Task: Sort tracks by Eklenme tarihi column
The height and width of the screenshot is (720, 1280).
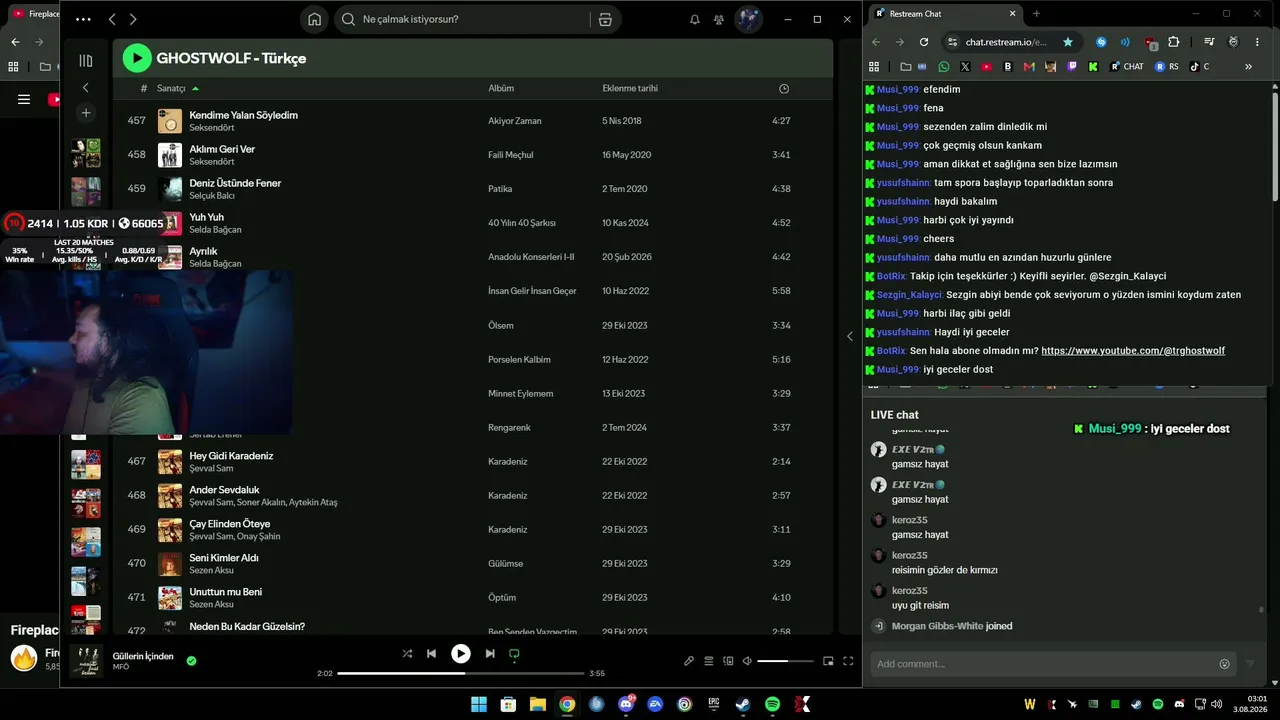Action: [630, 88]
